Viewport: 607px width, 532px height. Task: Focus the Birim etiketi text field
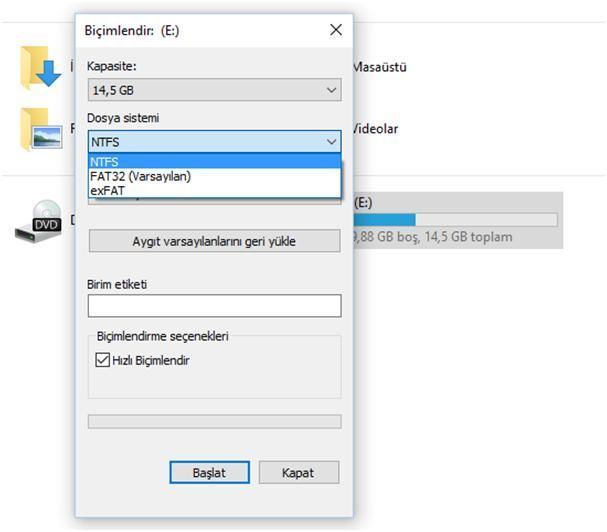[x=214, y=306]
